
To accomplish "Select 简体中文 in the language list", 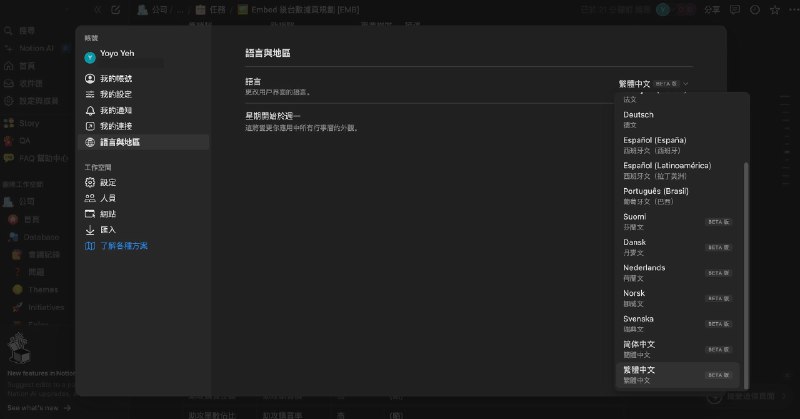I will [x=678, y=349].
